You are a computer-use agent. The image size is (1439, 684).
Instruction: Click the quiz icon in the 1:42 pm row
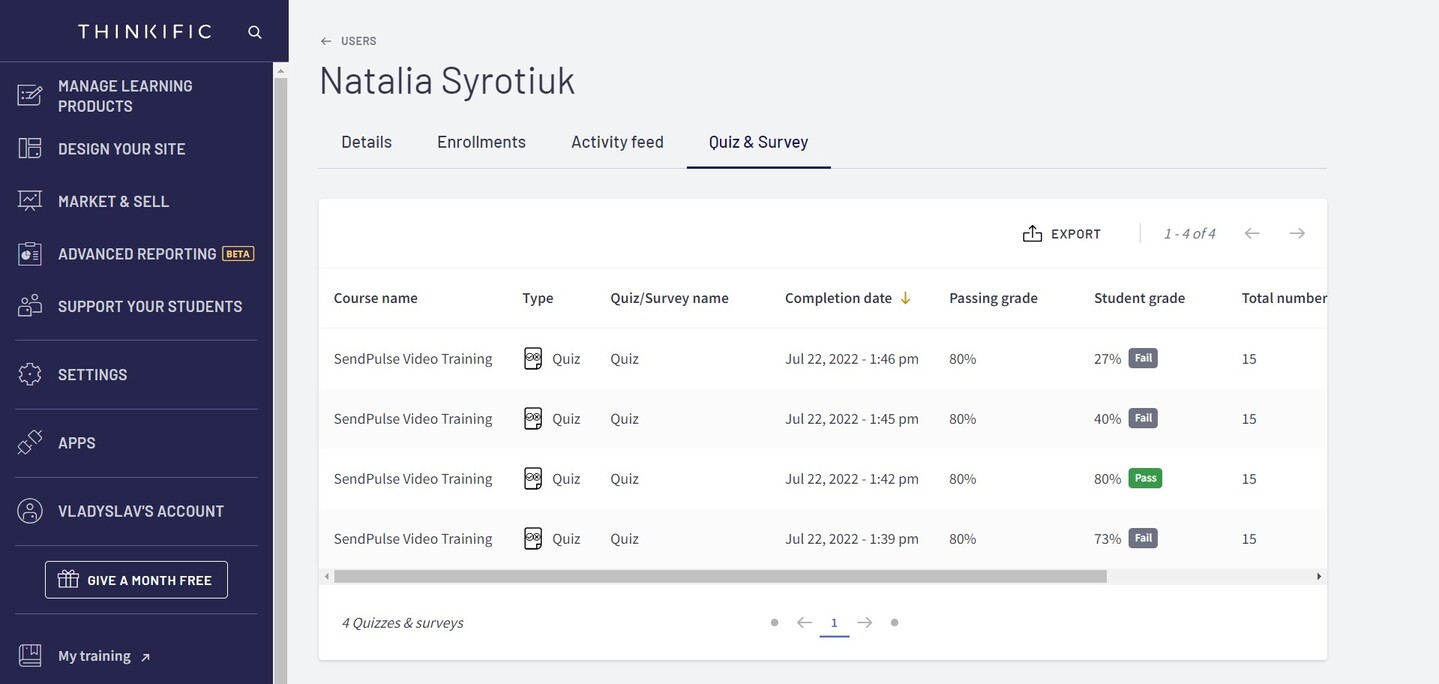[533, 478]
